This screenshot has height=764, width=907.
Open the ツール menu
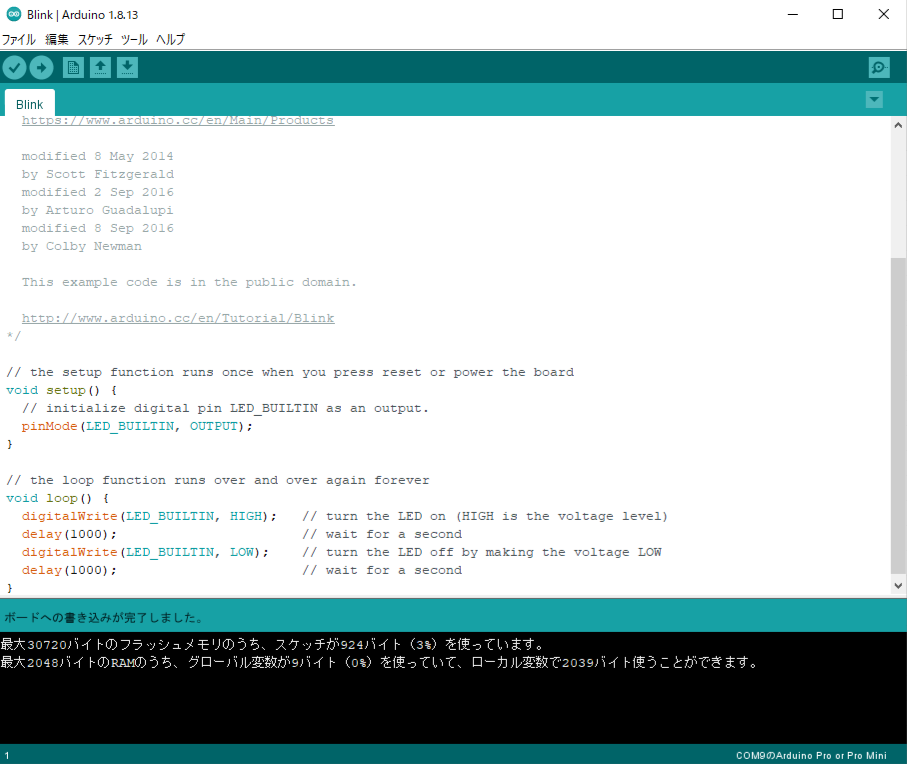(x=134, y=39)
